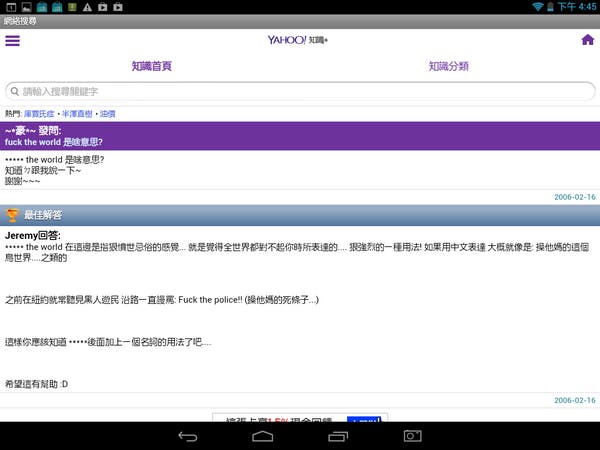Tap the advertisement banner at the bottom
The width and height of the screenshot is (600, 450).
click(300, 421)
